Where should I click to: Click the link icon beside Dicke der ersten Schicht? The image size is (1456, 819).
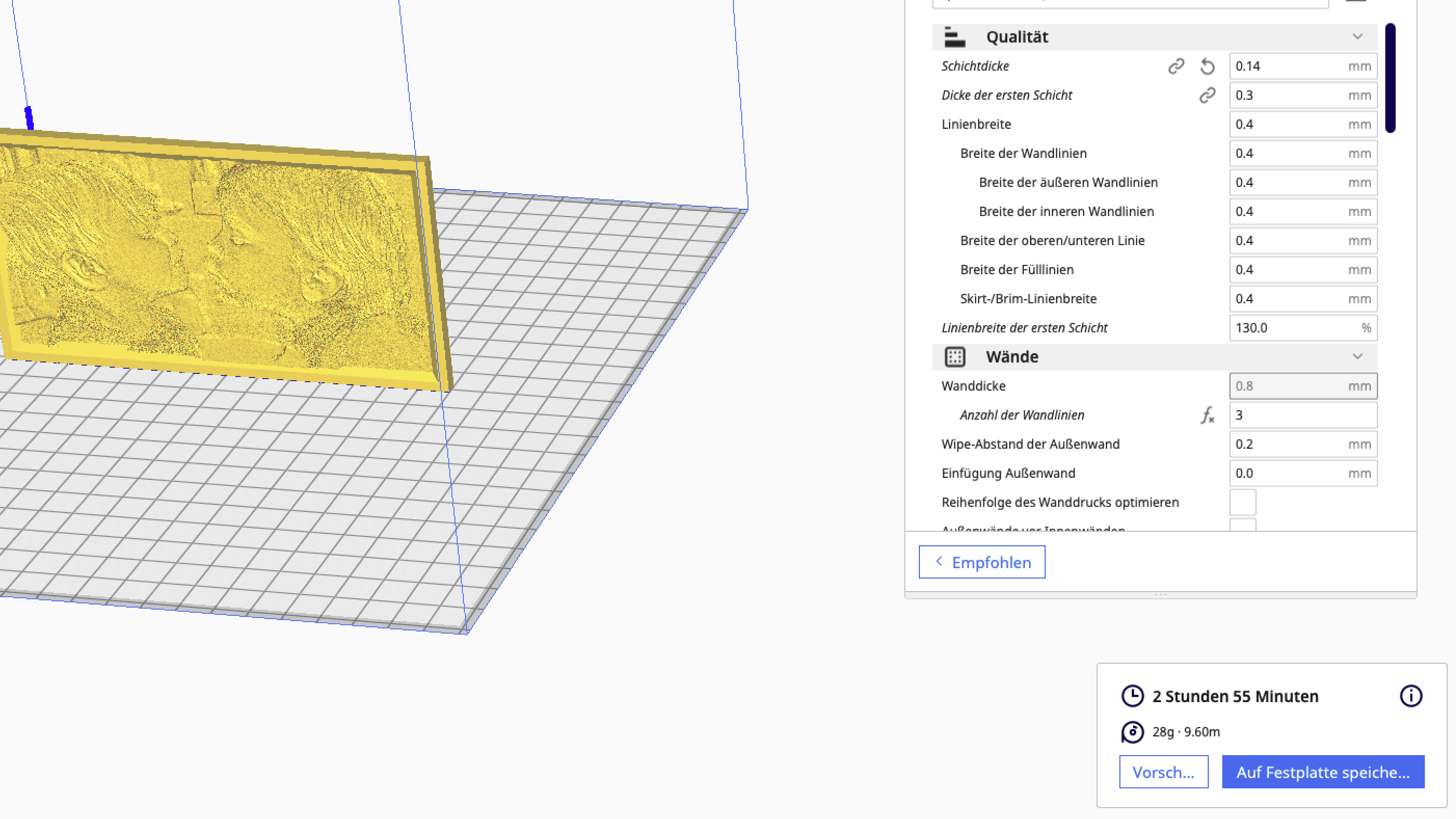(1207, 95)
